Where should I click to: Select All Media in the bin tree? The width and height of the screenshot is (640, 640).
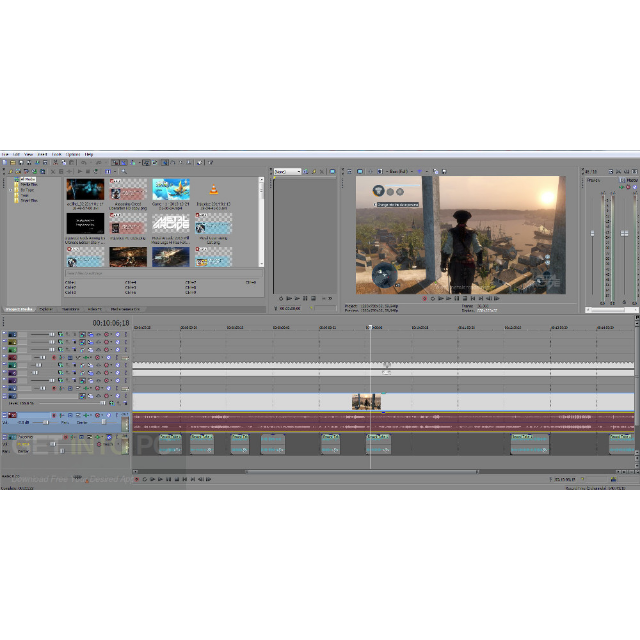tap(28, 180)
